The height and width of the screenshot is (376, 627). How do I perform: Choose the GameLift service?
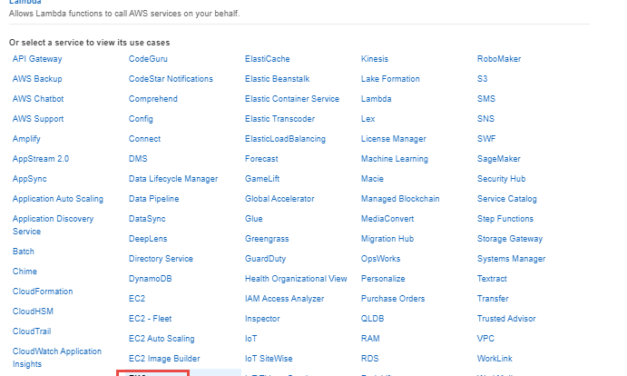(262, 179)
